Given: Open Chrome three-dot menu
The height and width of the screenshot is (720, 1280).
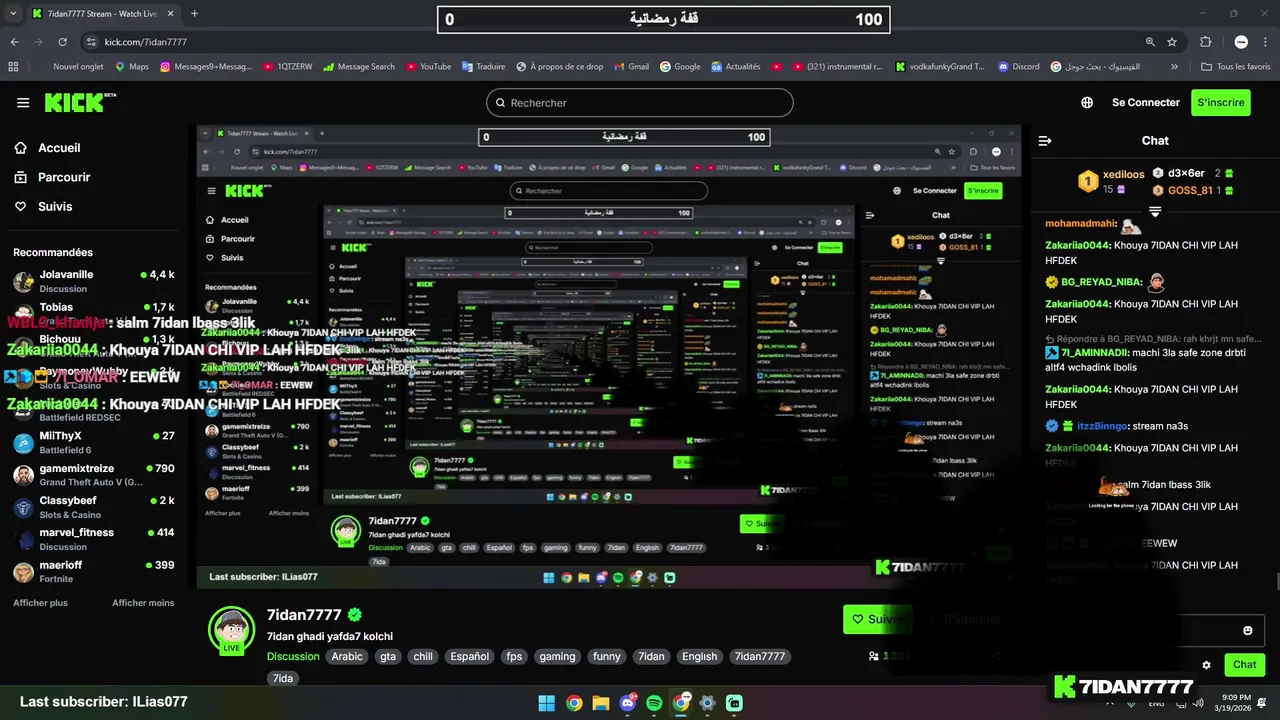Looking at the screenshot, I should click(x=1265, y=42).
